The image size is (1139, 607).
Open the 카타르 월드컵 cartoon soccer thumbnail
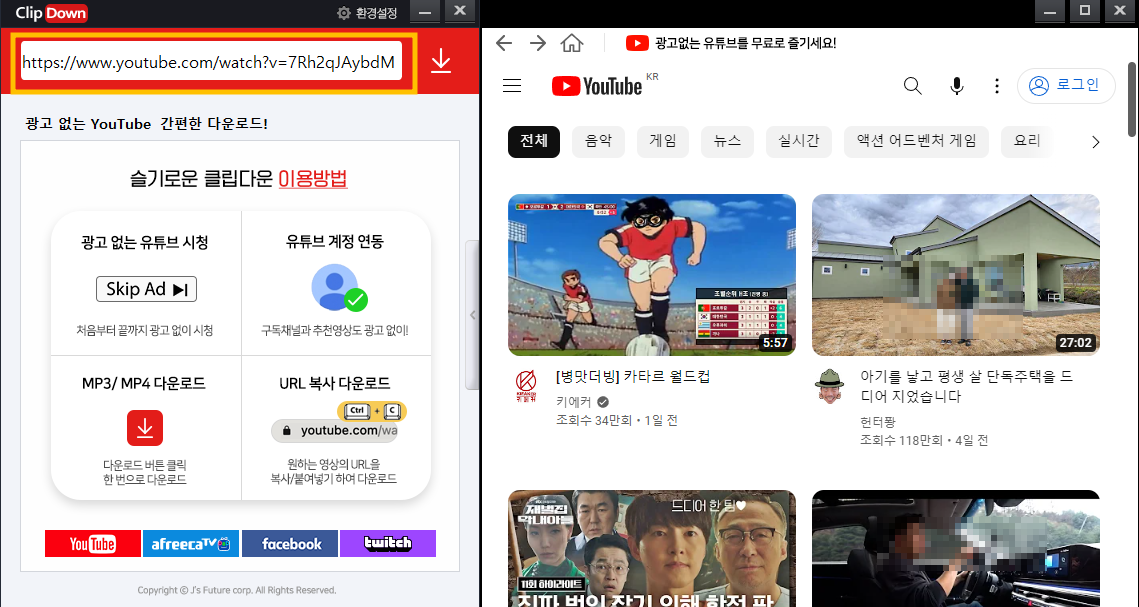click(652, 274)
